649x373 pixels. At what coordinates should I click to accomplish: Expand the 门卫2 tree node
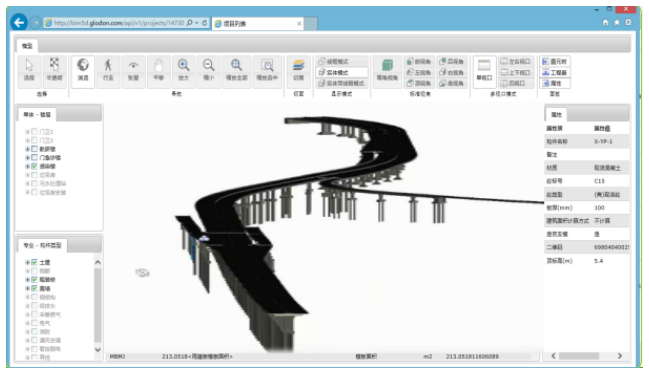click(28, 140)
